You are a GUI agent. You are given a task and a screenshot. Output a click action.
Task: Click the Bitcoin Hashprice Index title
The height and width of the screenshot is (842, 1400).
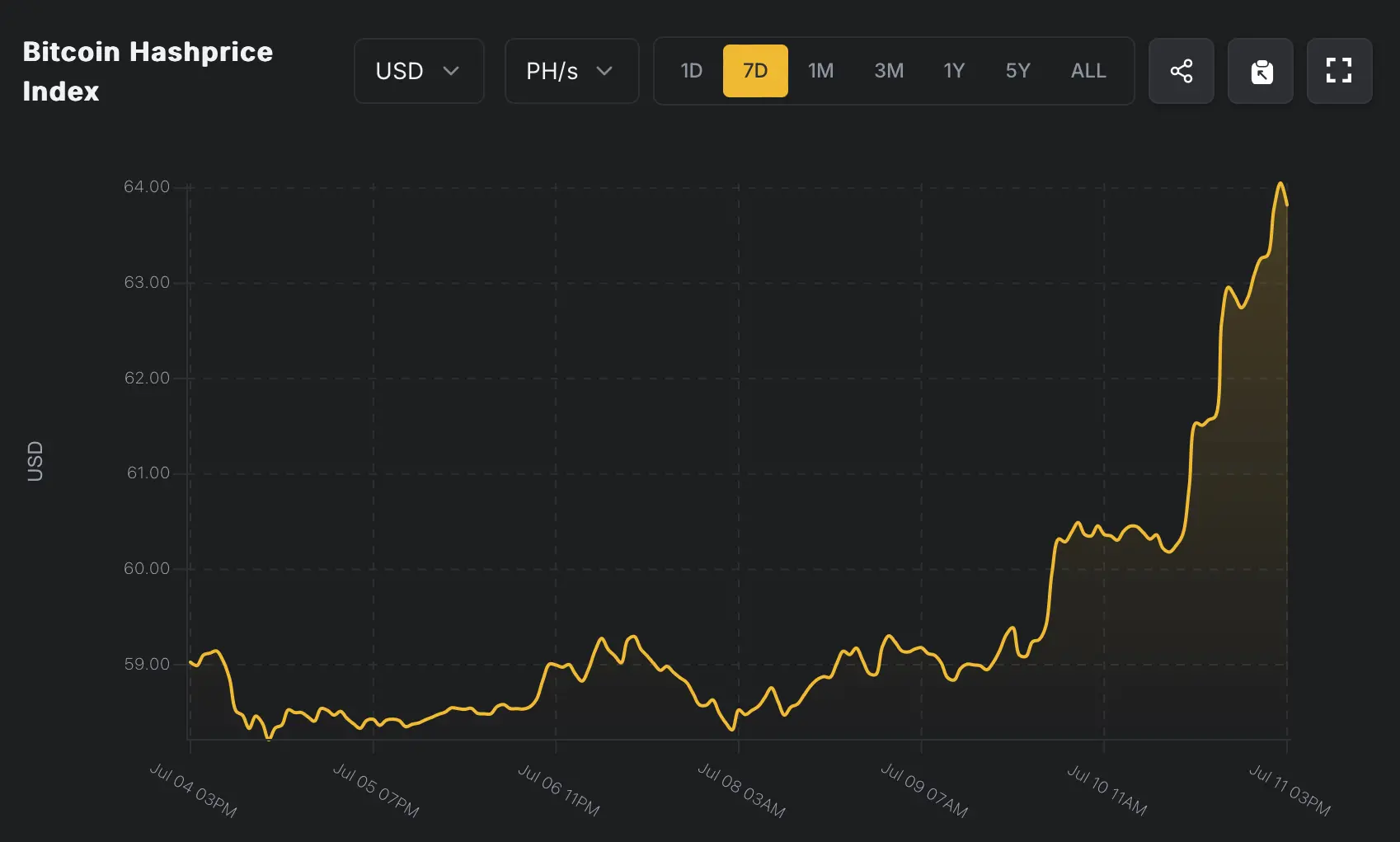coord(148,71)
